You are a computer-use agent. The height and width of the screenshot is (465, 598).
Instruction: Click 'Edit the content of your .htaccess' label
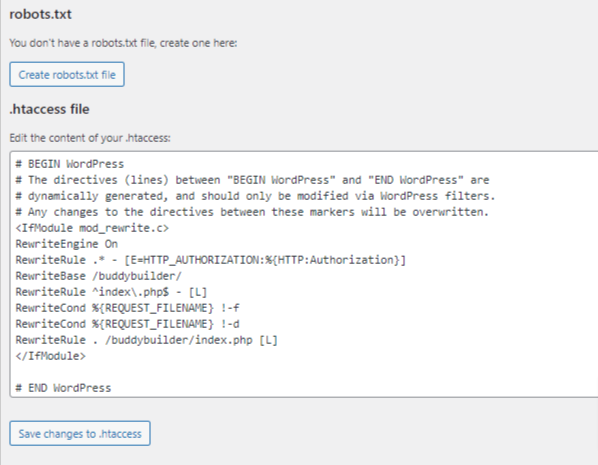(90, 138)
